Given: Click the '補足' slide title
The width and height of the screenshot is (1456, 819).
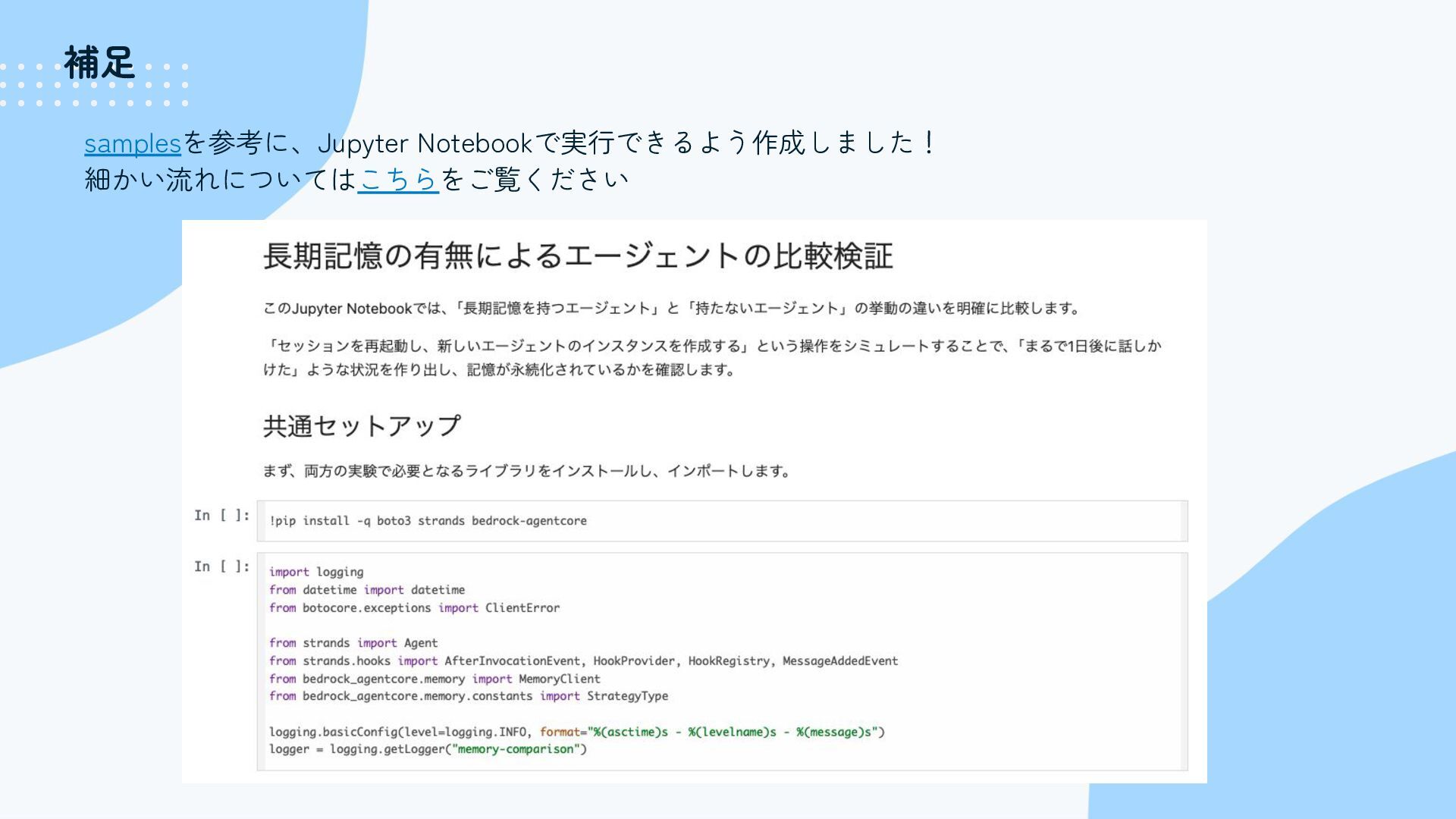Looking at the screenshot, I should point(99,63).
